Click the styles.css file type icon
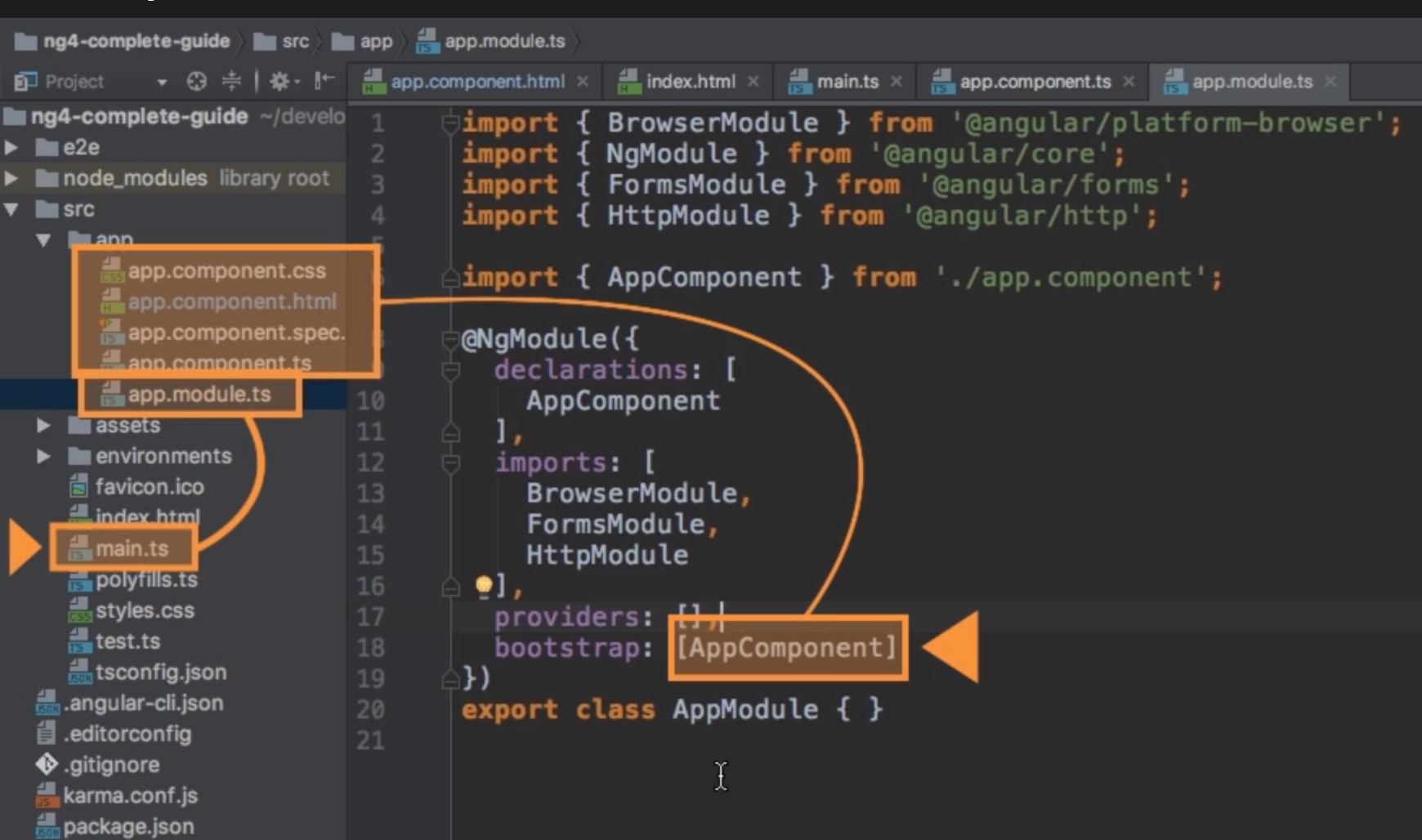The height and width of the screenshot is (840, 1422). click(79, 610)
